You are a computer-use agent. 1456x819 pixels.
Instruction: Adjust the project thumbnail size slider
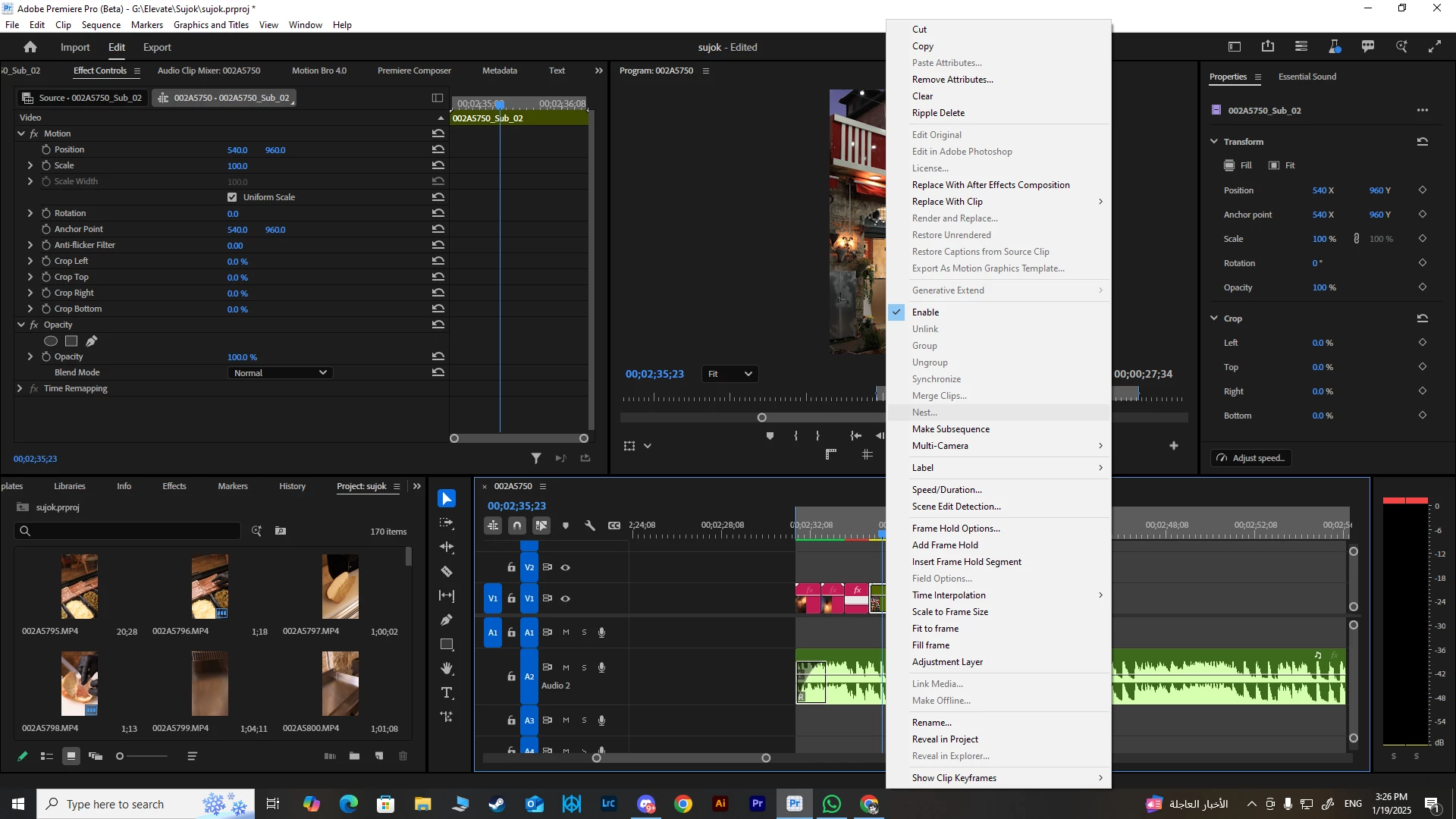pyautogui.click(x=121, y=756)
